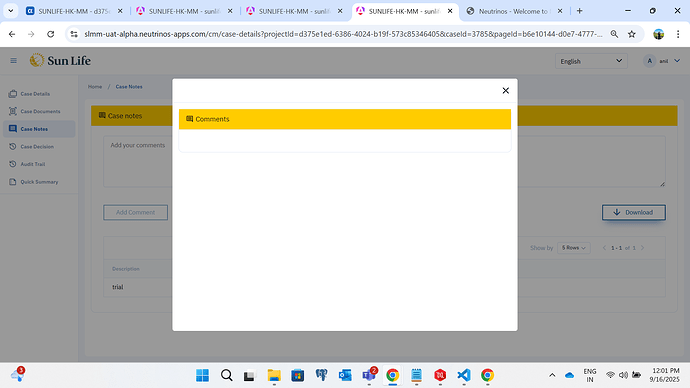
Task: Open Notepad app on taskbar
Action: (x=416, y=375)
